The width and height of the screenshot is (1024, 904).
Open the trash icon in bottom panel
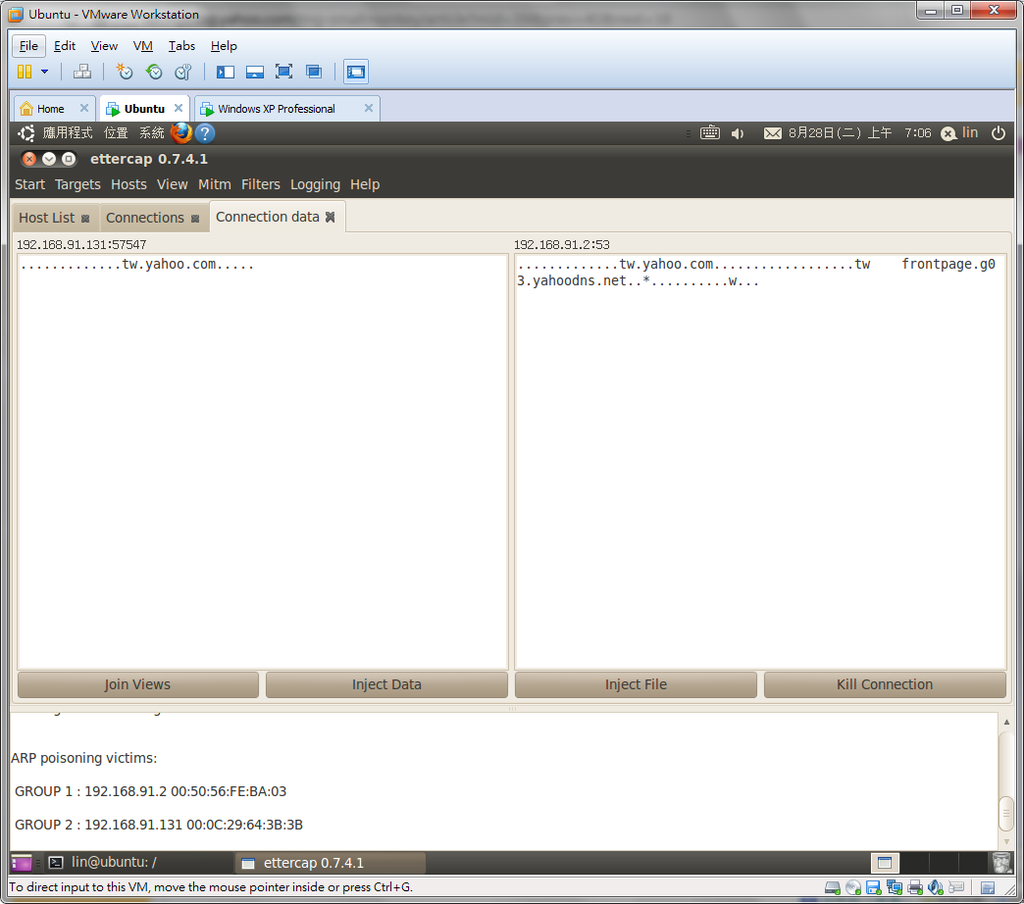click(1001, 862)
